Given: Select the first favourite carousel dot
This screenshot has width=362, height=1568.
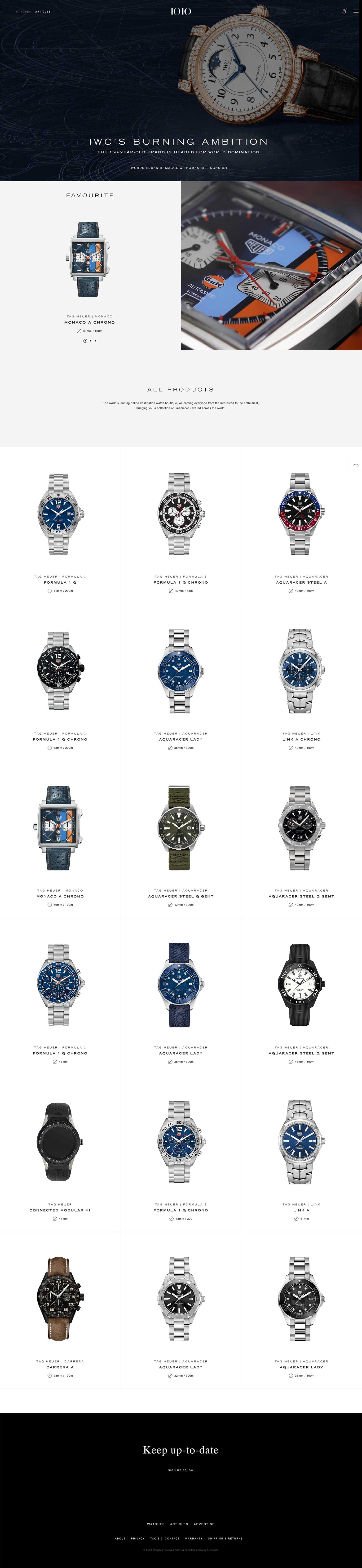Looking at the screenshot, I should click(85, 341).
